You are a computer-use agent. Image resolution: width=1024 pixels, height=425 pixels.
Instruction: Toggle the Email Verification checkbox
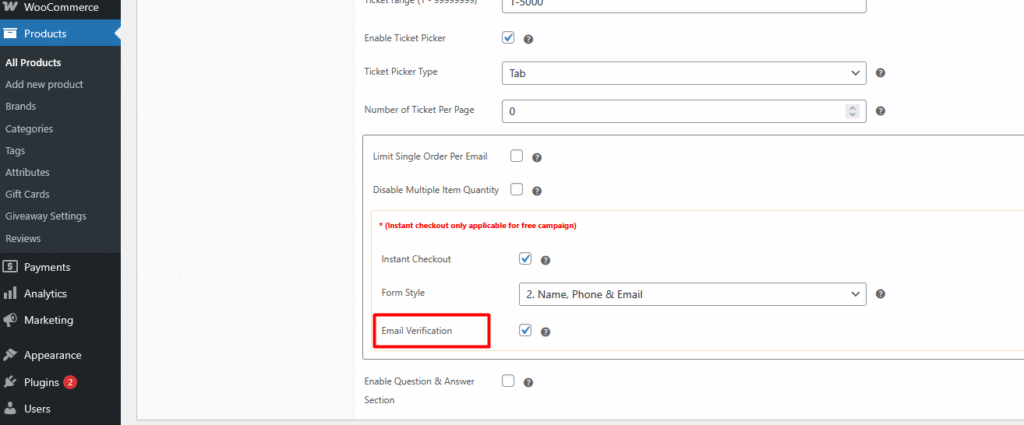[526, 331]
